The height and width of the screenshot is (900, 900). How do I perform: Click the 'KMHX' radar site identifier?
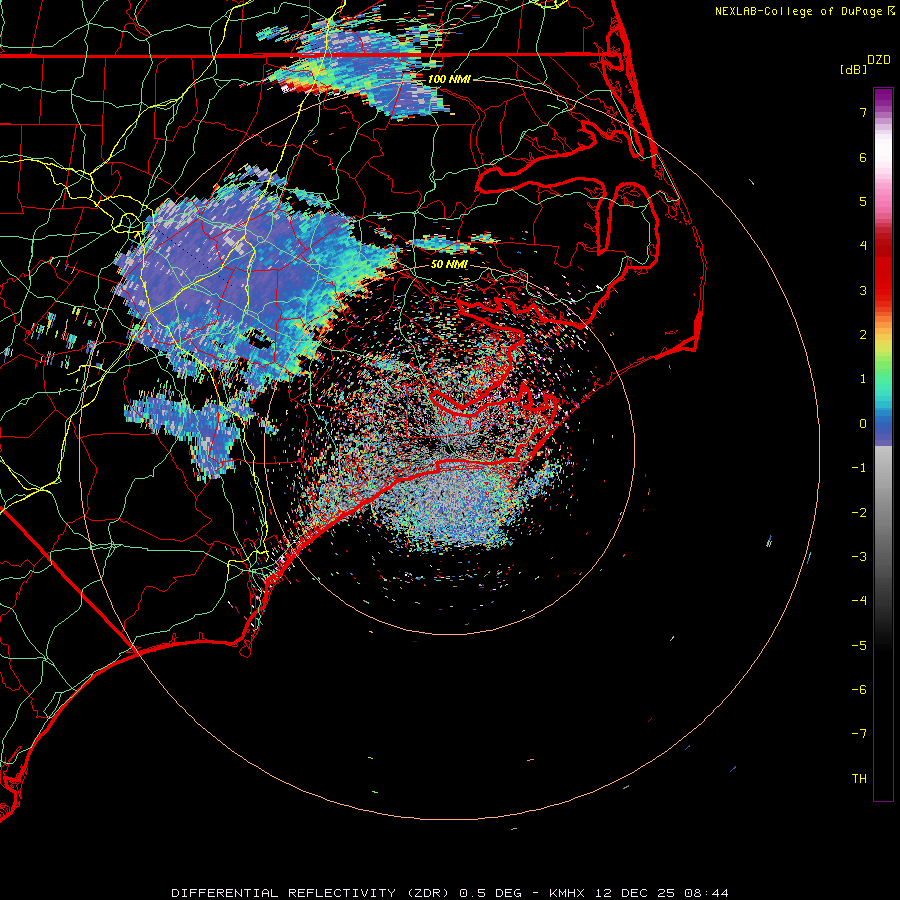point(568,893)
